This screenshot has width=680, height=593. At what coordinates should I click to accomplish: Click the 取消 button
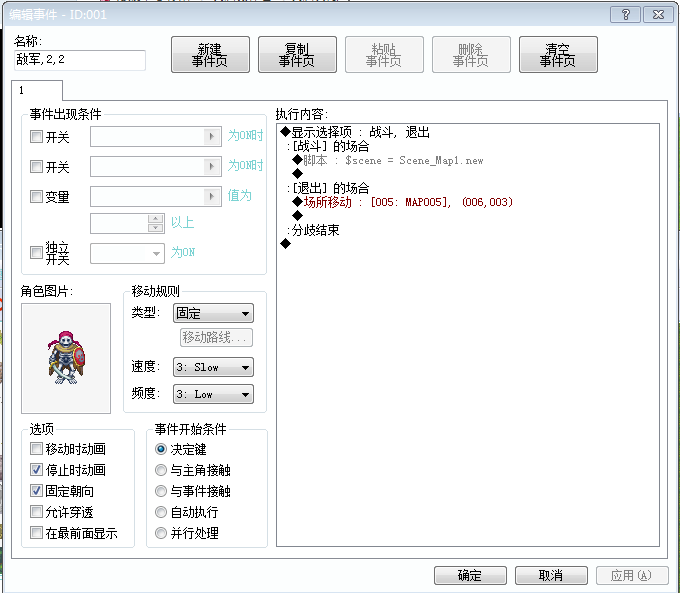(551, 575)
